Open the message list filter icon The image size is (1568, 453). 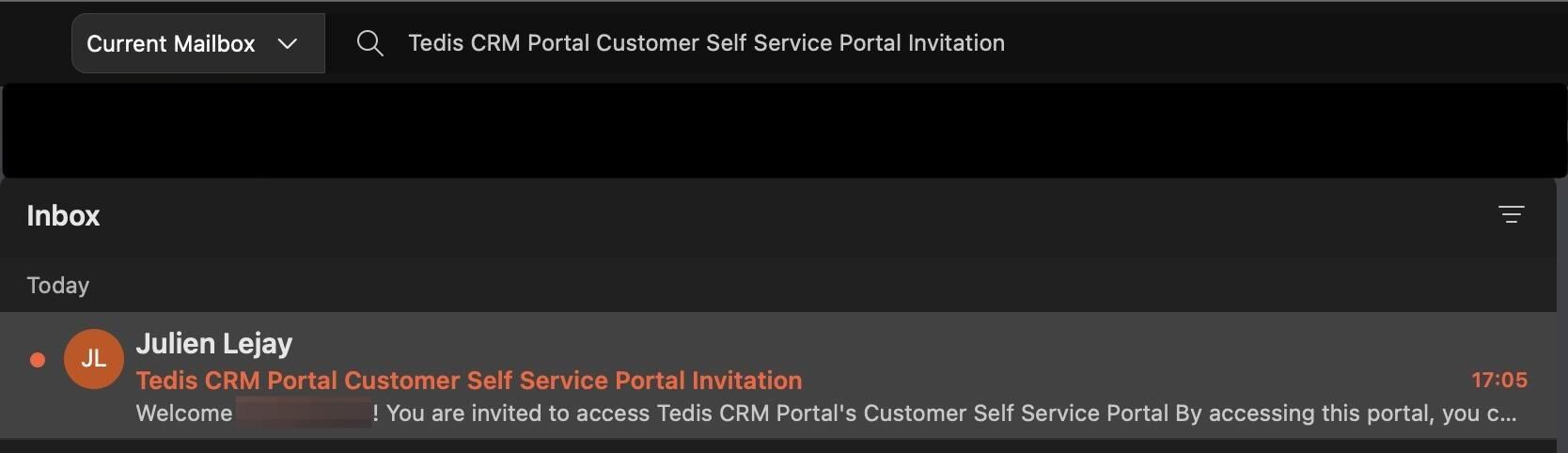click(1511, 215)
